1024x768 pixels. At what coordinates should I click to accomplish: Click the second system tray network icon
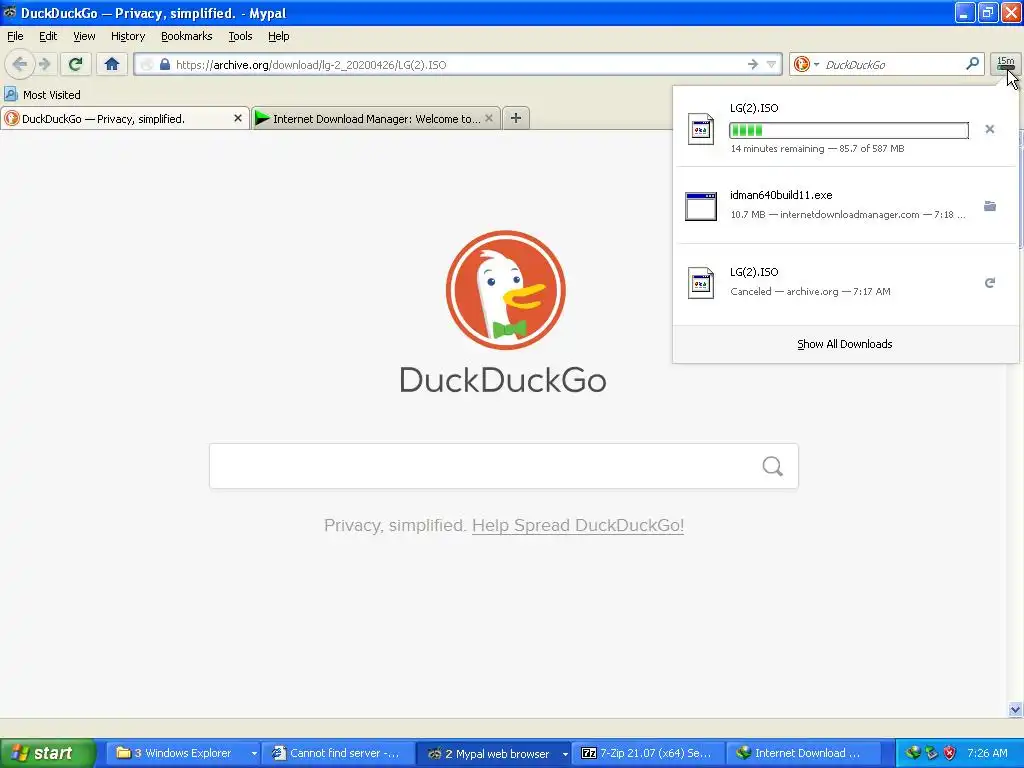click(x=931, y=753)
